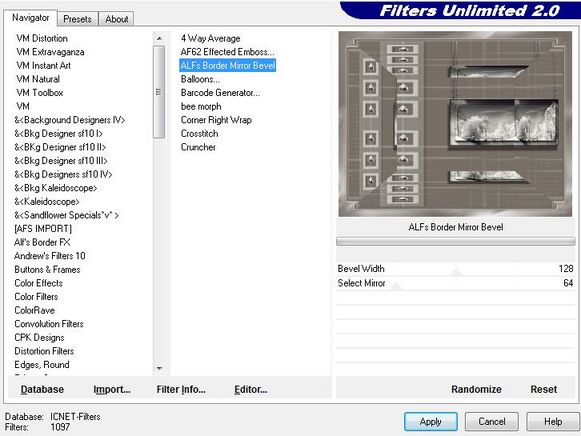Reset the filter parameters
The width and height of the screenshot is (581, 436).
tap(544, 390)
